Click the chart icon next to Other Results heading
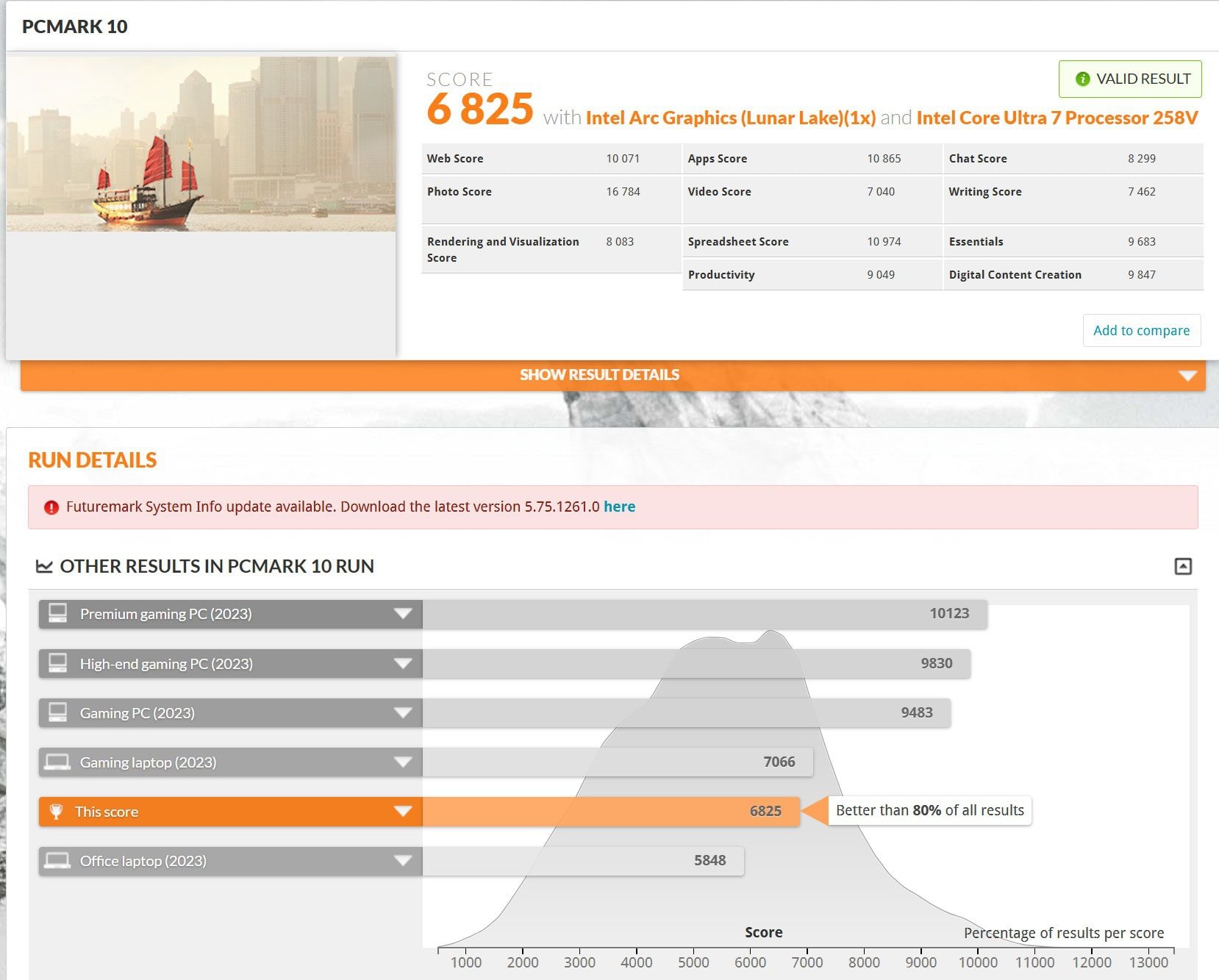Screen dimensions: 1219x980 click(44, 566)
